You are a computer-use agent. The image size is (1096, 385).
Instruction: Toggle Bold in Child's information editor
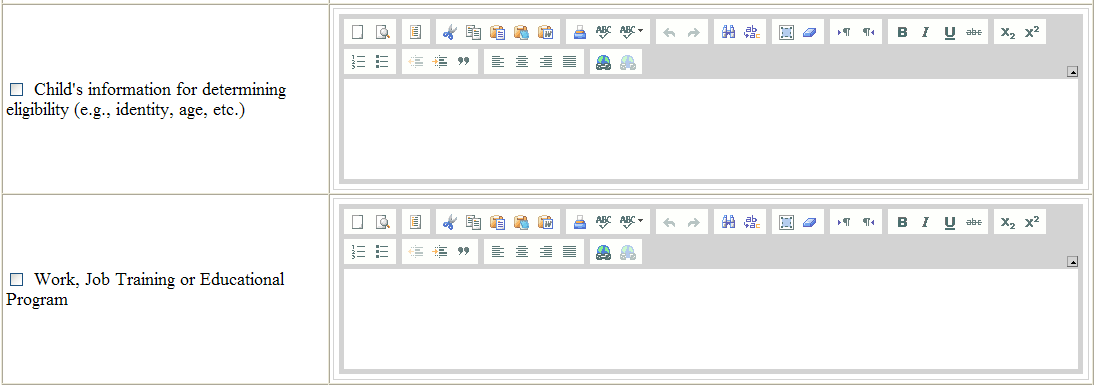click(x=902, y=31)
